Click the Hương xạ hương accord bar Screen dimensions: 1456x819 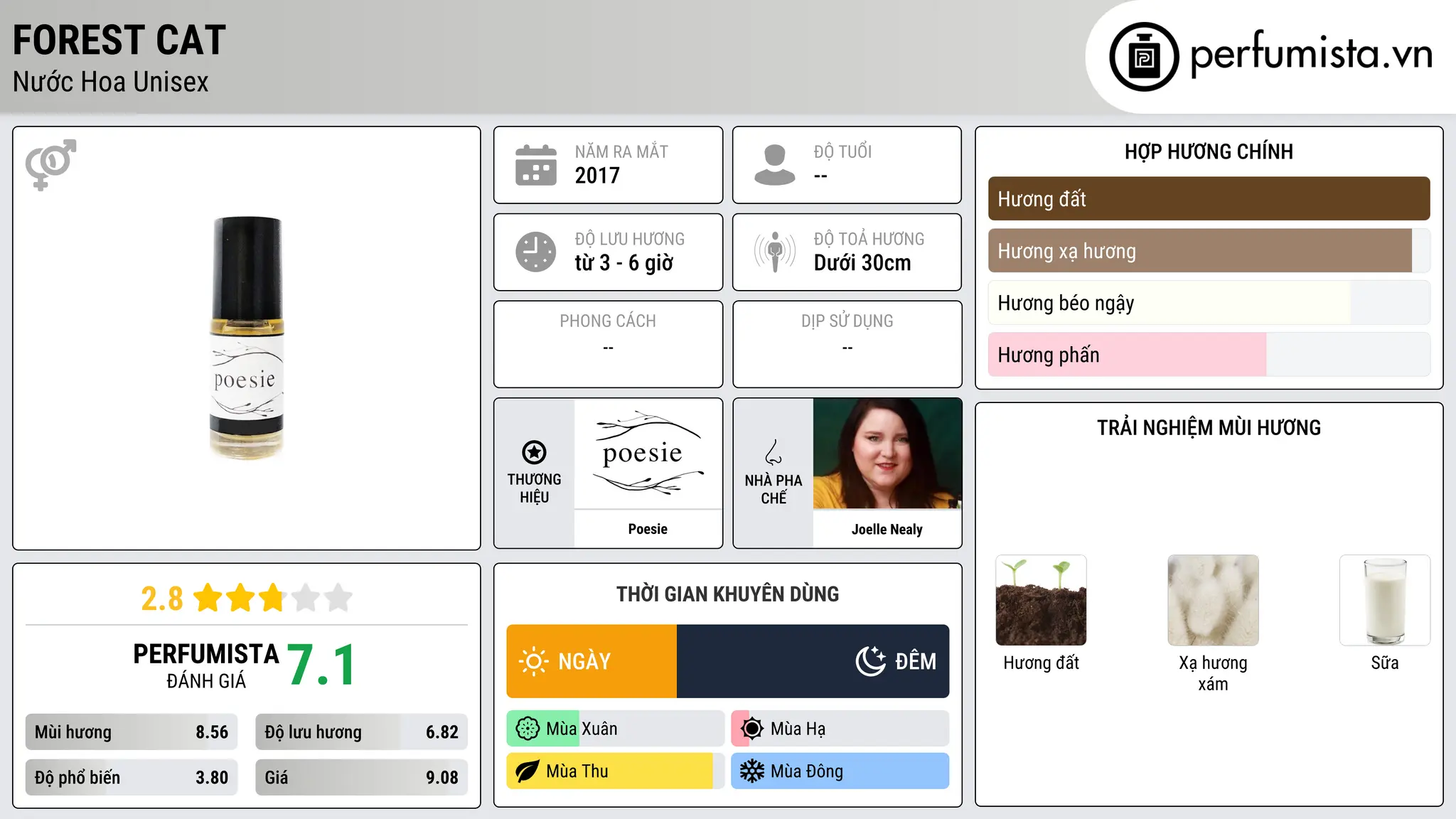1209,251
